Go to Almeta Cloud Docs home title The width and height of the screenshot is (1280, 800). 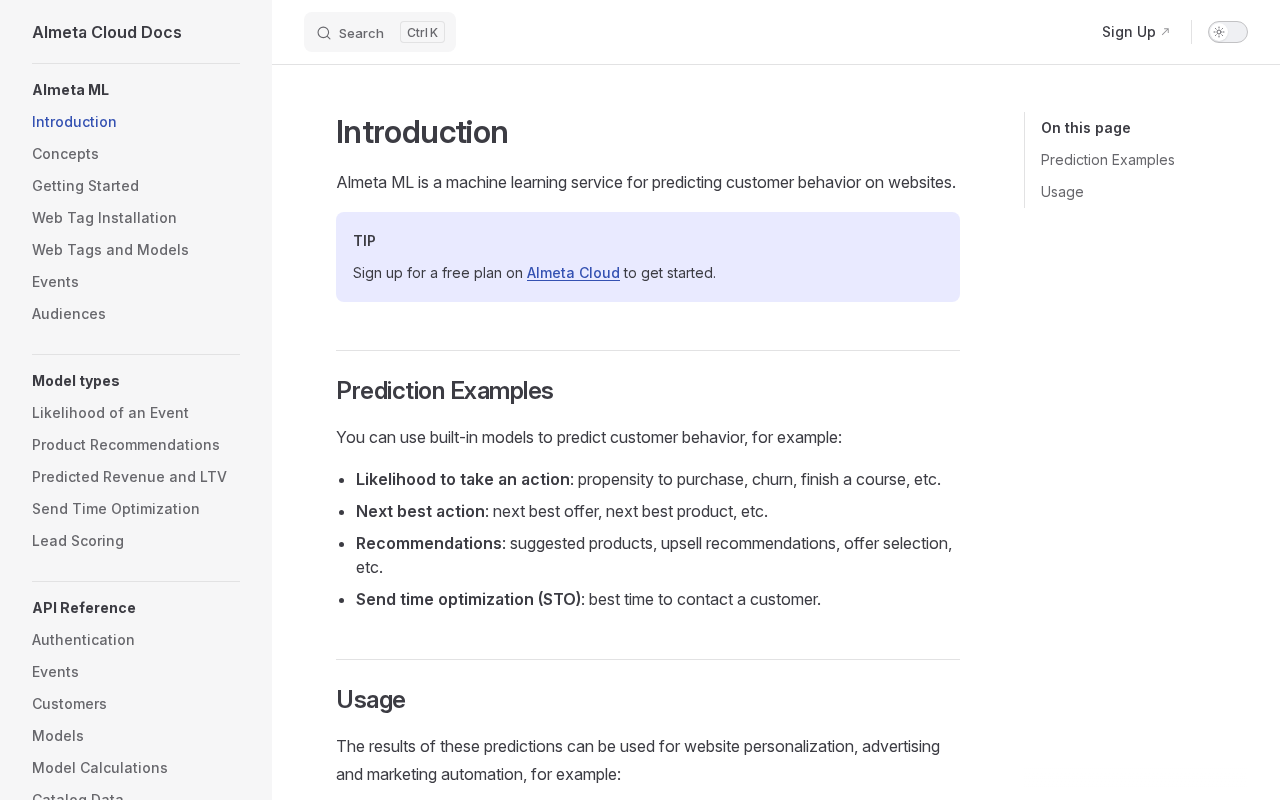click(107, 32)
